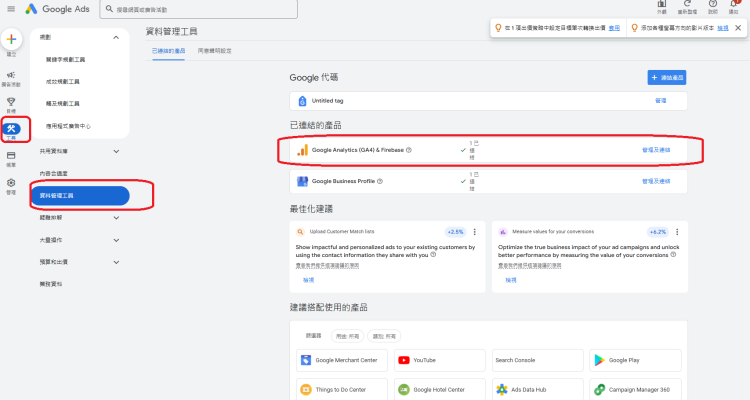Switch to the consent settings tab
Image resolution: width=750 pixels, height=400 pixels.
click(x=215, y=51)
